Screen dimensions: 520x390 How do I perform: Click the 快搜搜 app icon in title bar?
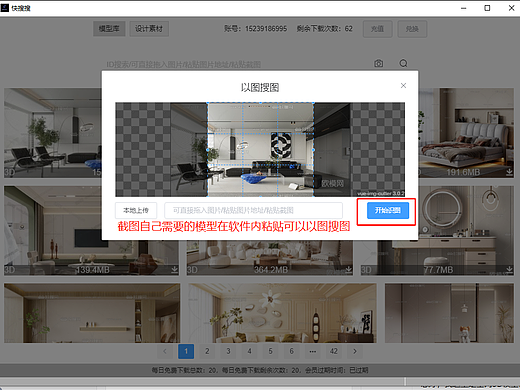[x=5, y=8]
